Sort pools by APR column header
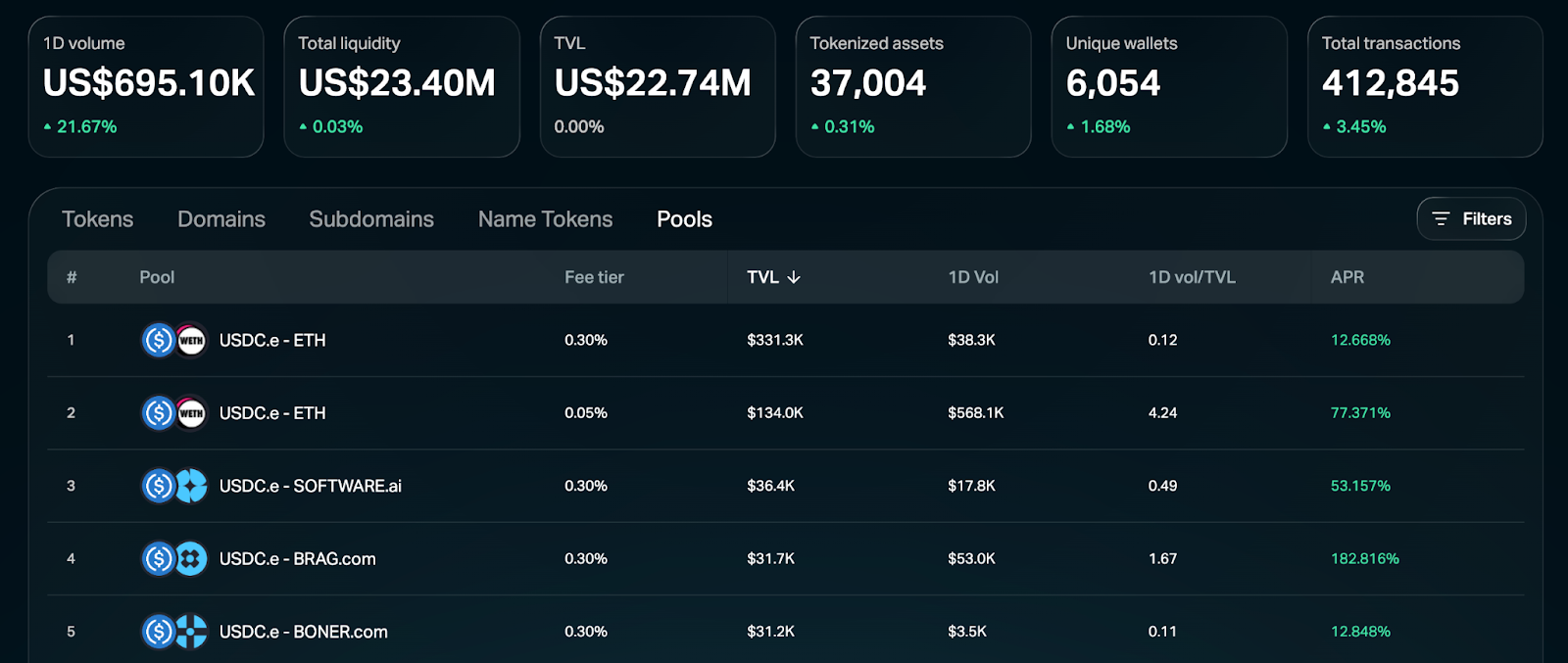1568x663 pixels. (1347, 278)
